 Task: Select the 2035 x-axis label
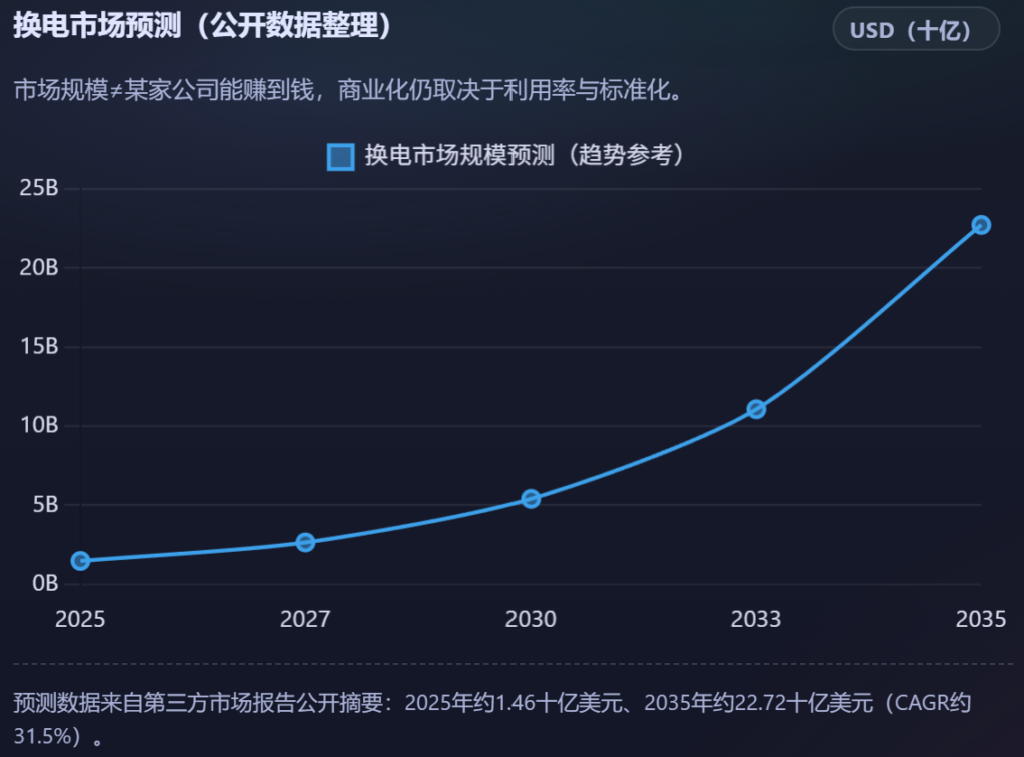point(980,620)
